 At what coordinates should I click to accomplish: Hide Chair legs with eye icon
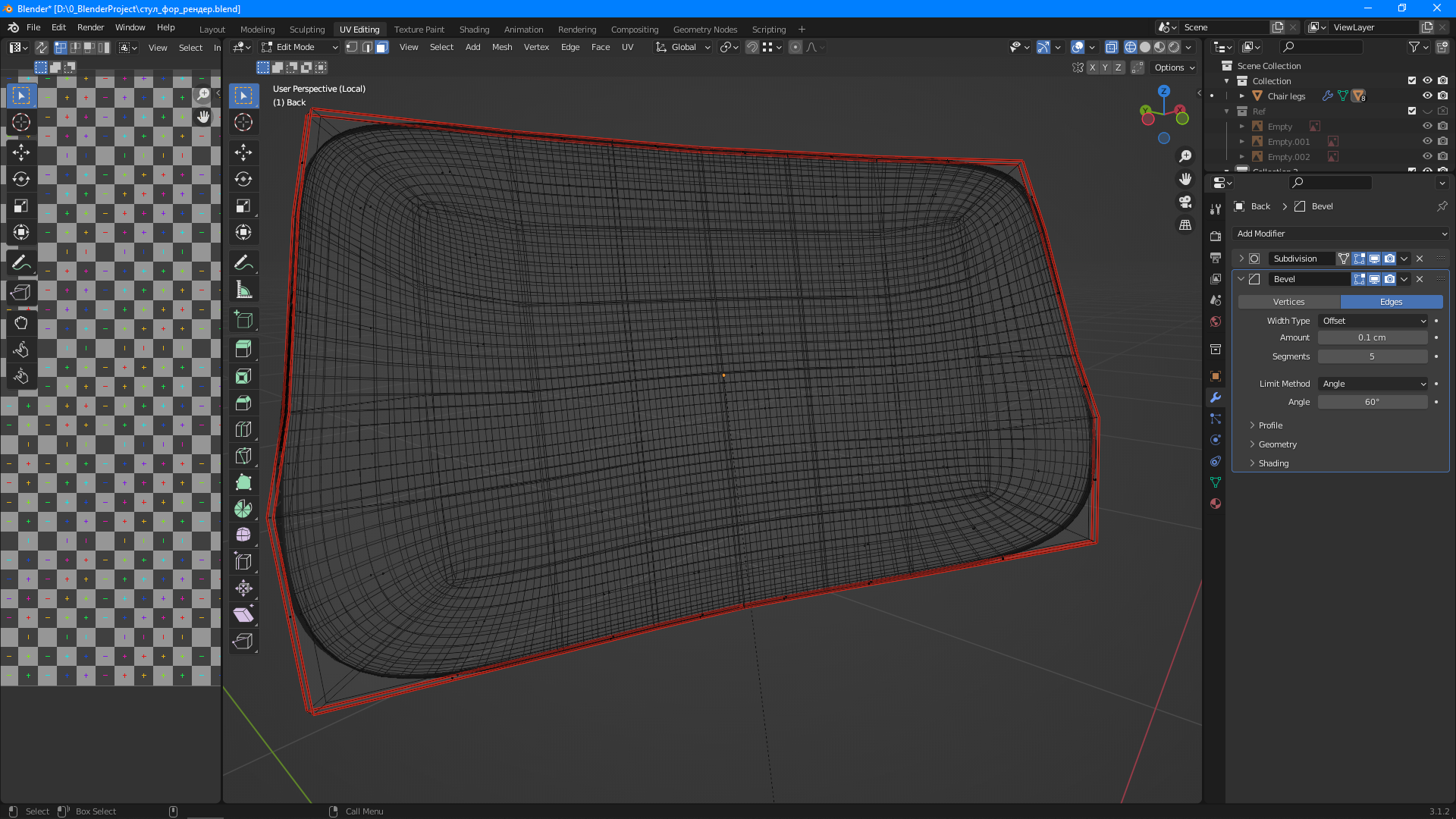pyautogui.click(x=1427, y=96)
